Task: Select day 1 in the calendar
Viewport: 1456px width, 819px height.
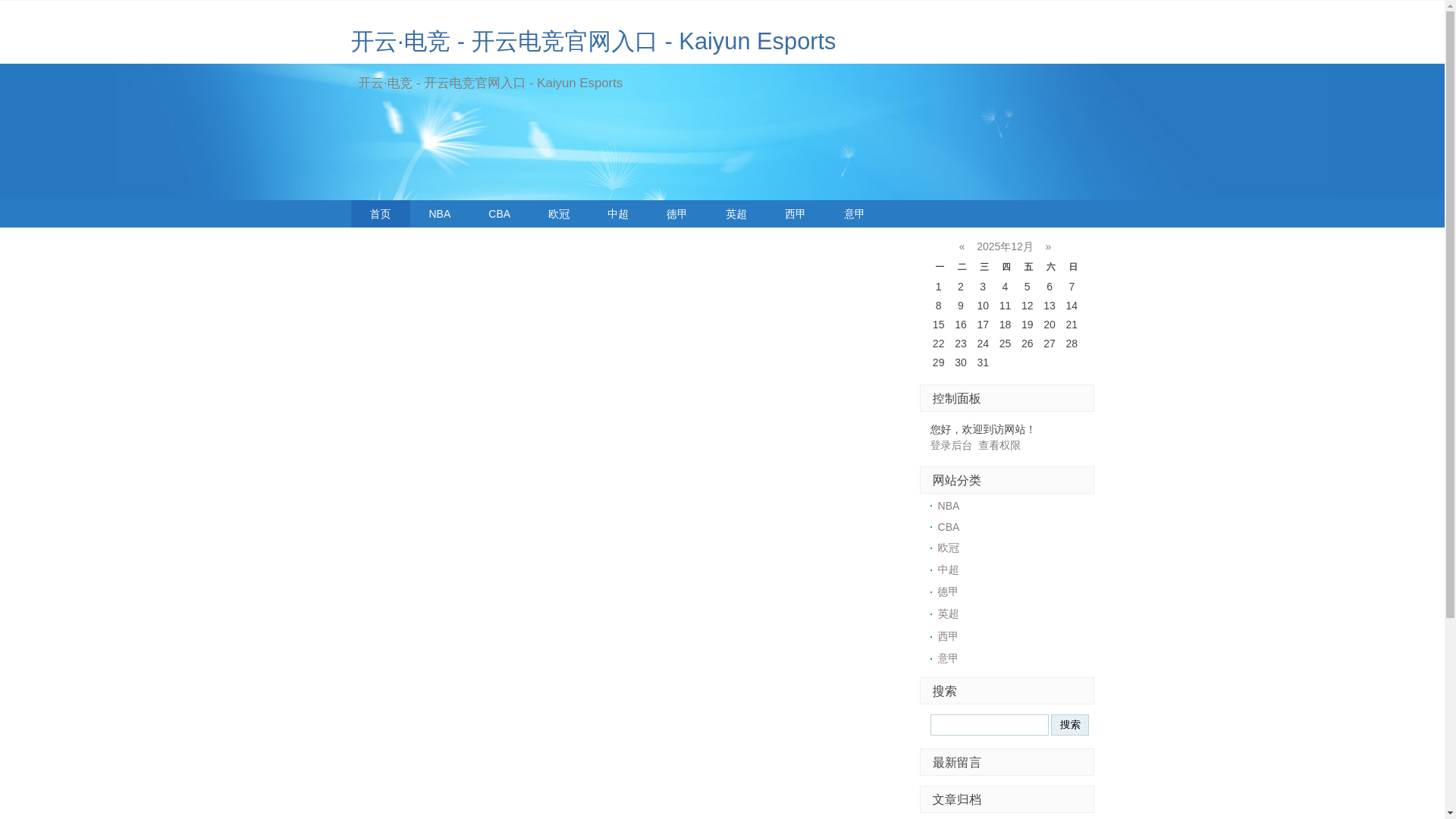Action: tap(938, 287)
